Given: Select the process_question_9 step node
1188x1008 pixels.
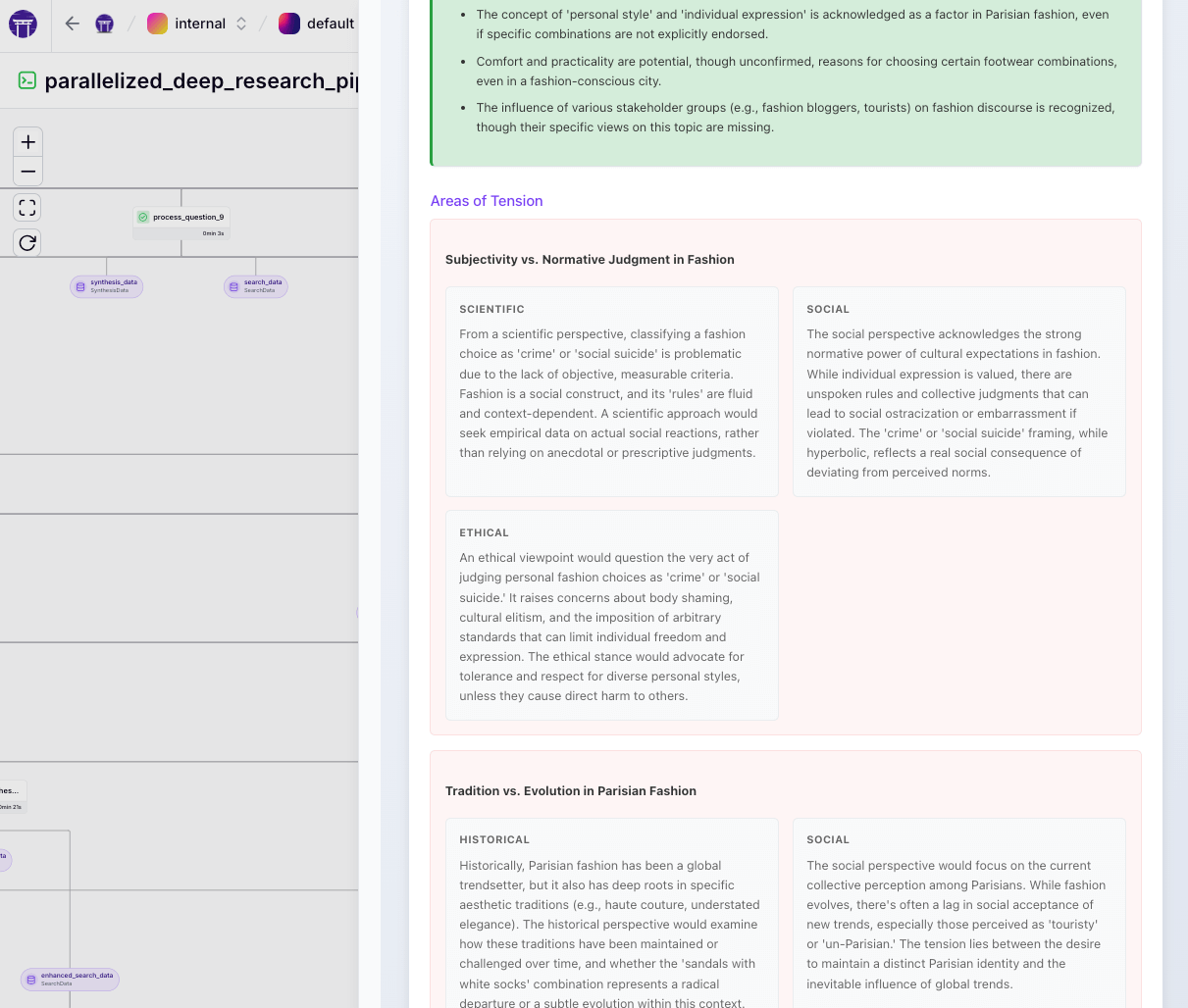Looking at the screenshot, I should [x=181, y=223].
